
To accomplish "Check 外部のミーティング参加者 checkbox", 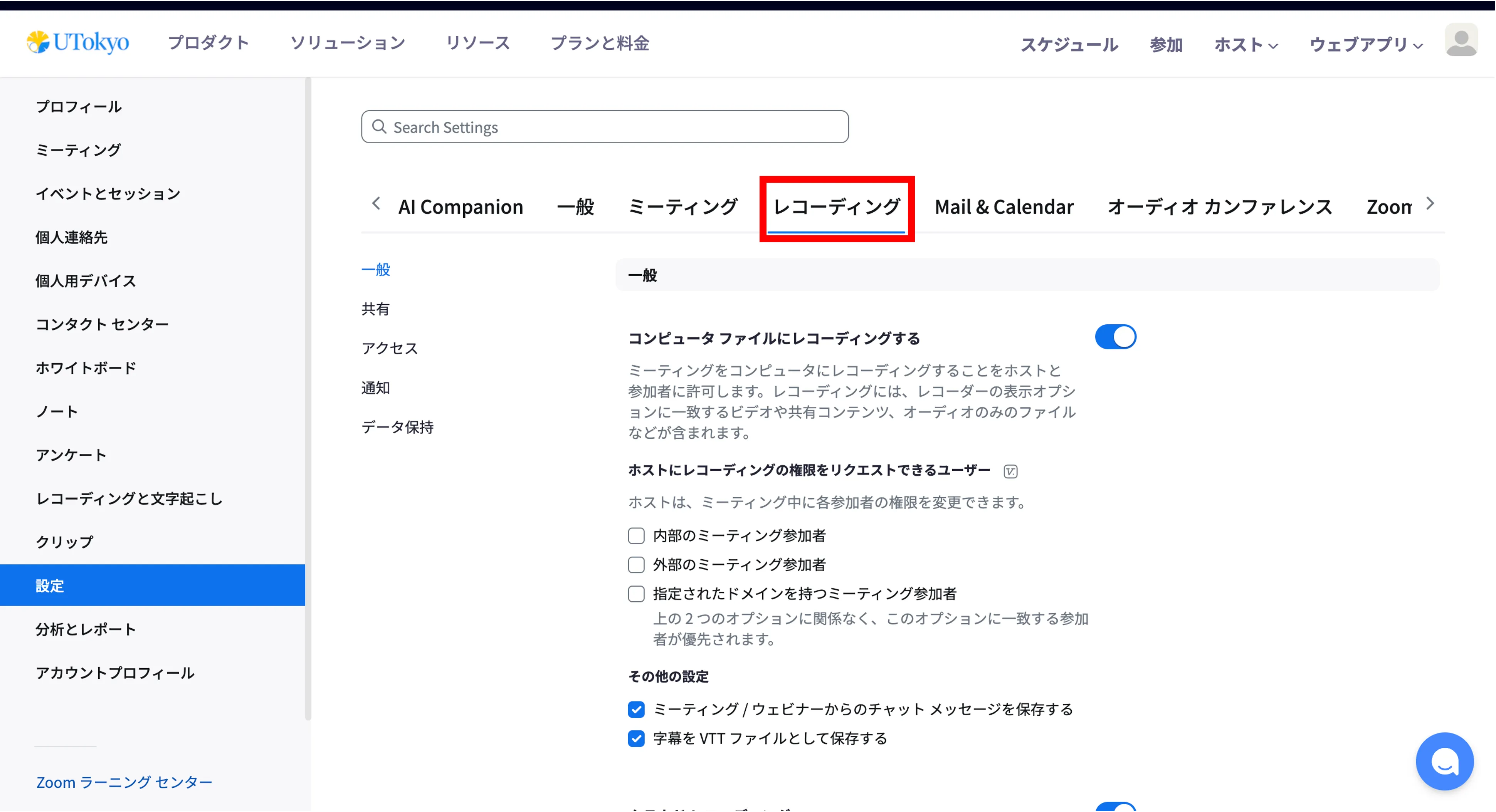I will (636, 564).
